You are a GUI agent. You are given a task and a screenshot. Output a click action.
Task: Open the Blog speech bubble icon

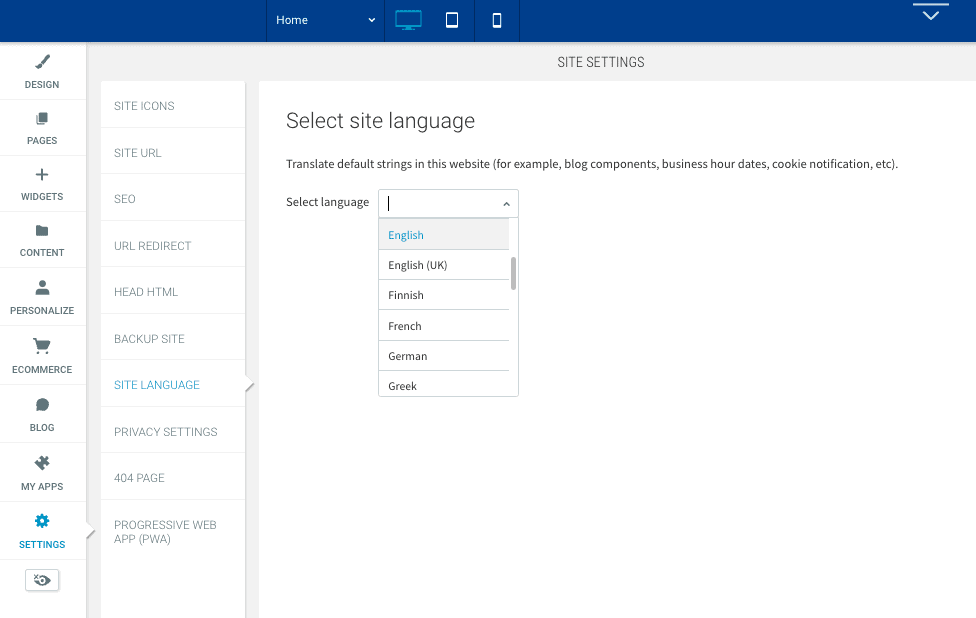coord(42,405)
